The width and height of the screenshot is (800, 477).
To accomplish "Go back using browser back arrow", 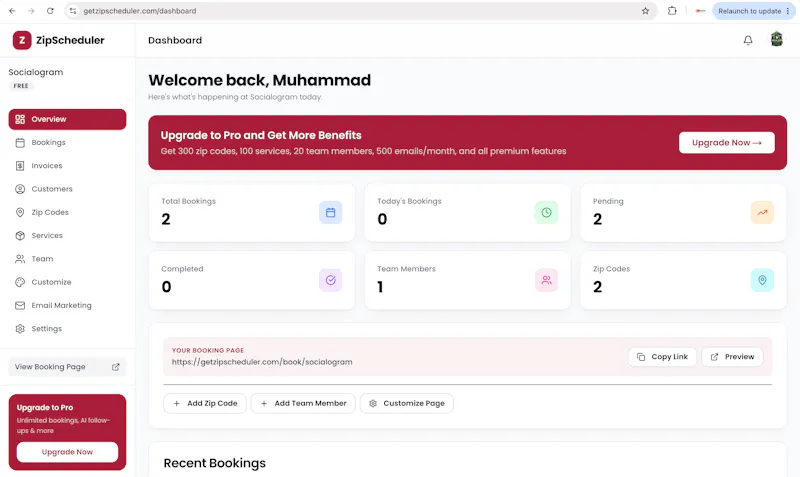I will coord(12,11).
